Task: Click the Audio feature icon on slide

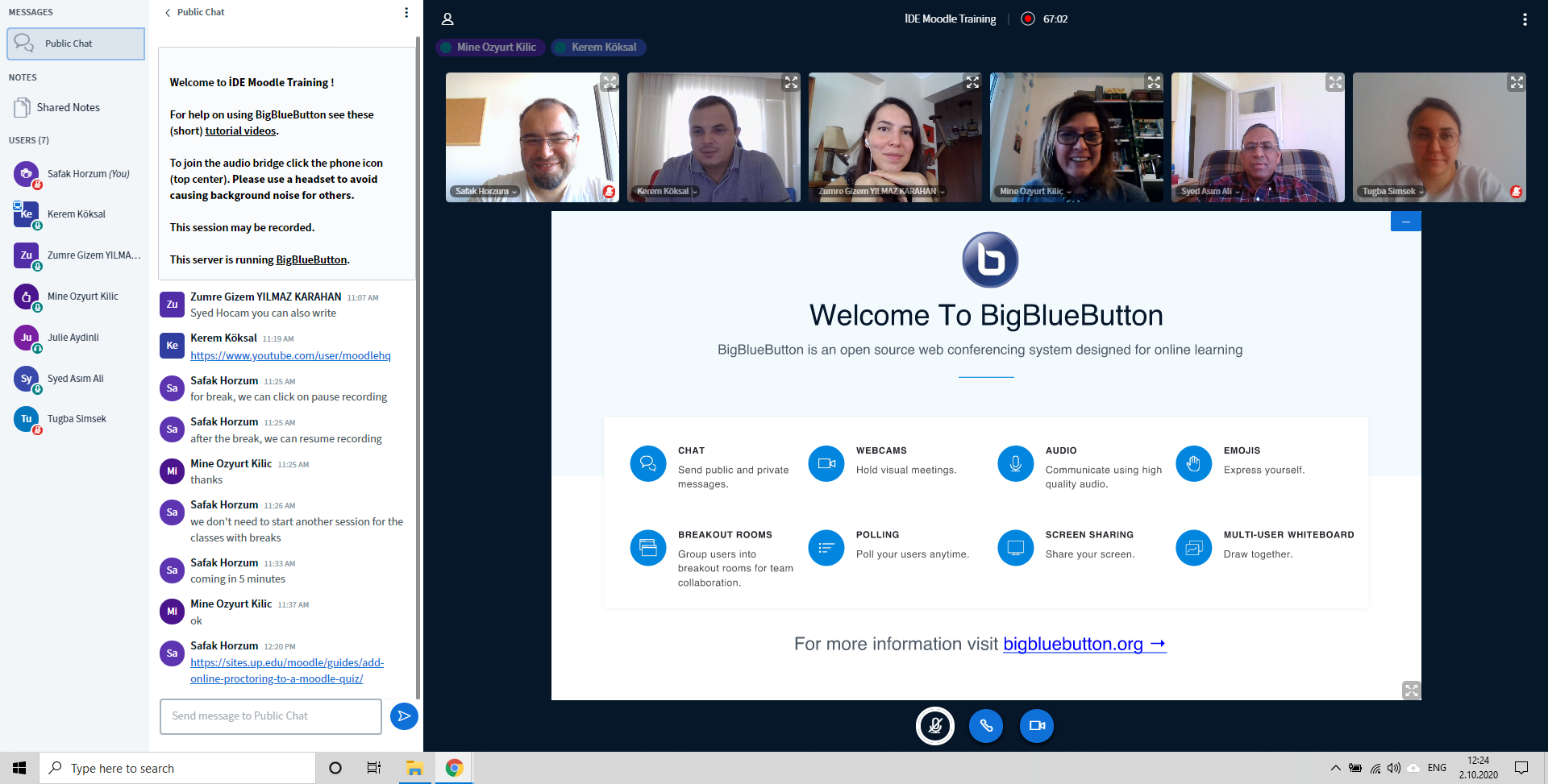Action: coord(1016,464)
